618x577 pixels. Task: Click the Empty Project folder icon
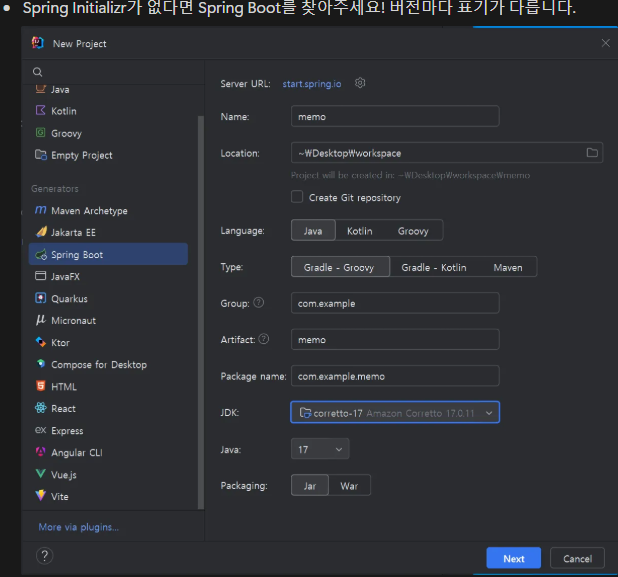click(41, 154)
